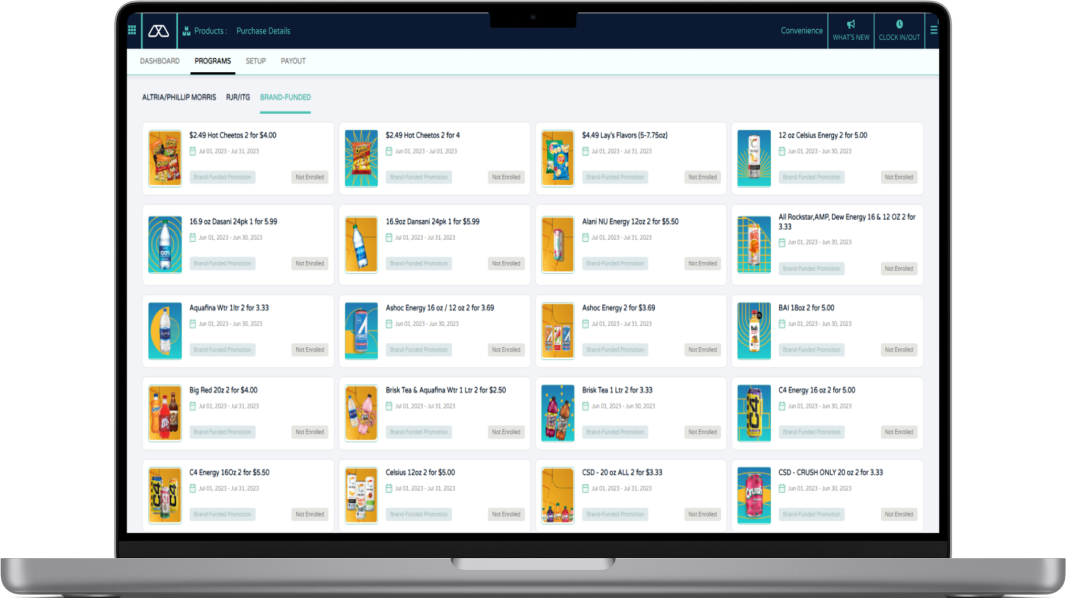1066x598 pixels.
Task: Click Brand-Funded Promotion tag on Ashoc Energy 2 for $3.69
Action: (x=615, y=349)
